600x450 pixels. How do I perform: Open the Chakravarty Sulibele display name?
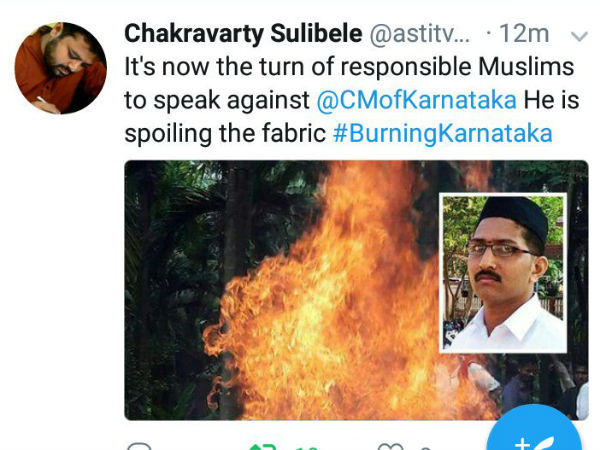point(243,34)
